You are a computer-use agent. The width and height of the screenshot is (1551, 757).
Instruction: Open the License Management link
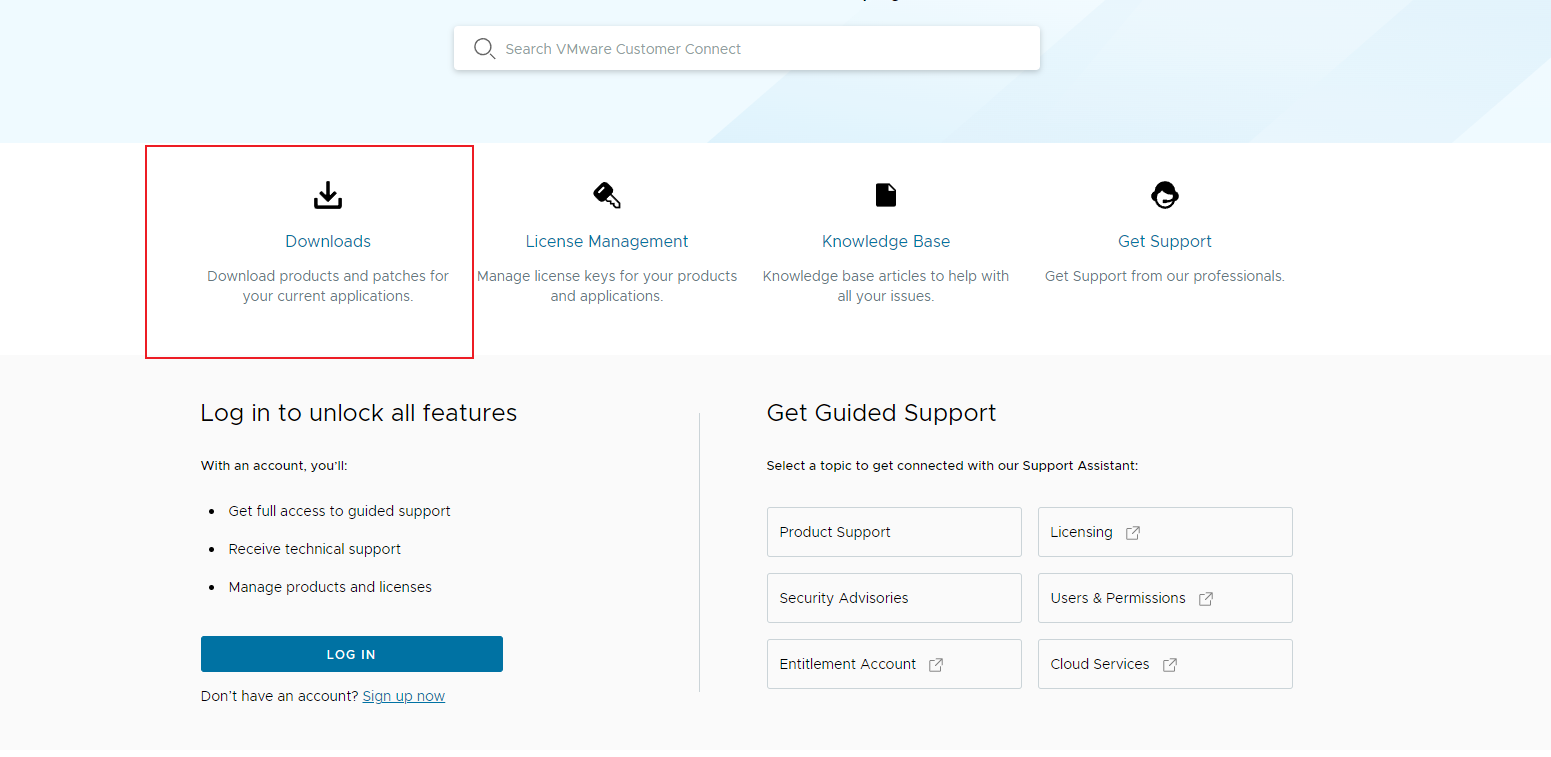(x=607, y=241)
